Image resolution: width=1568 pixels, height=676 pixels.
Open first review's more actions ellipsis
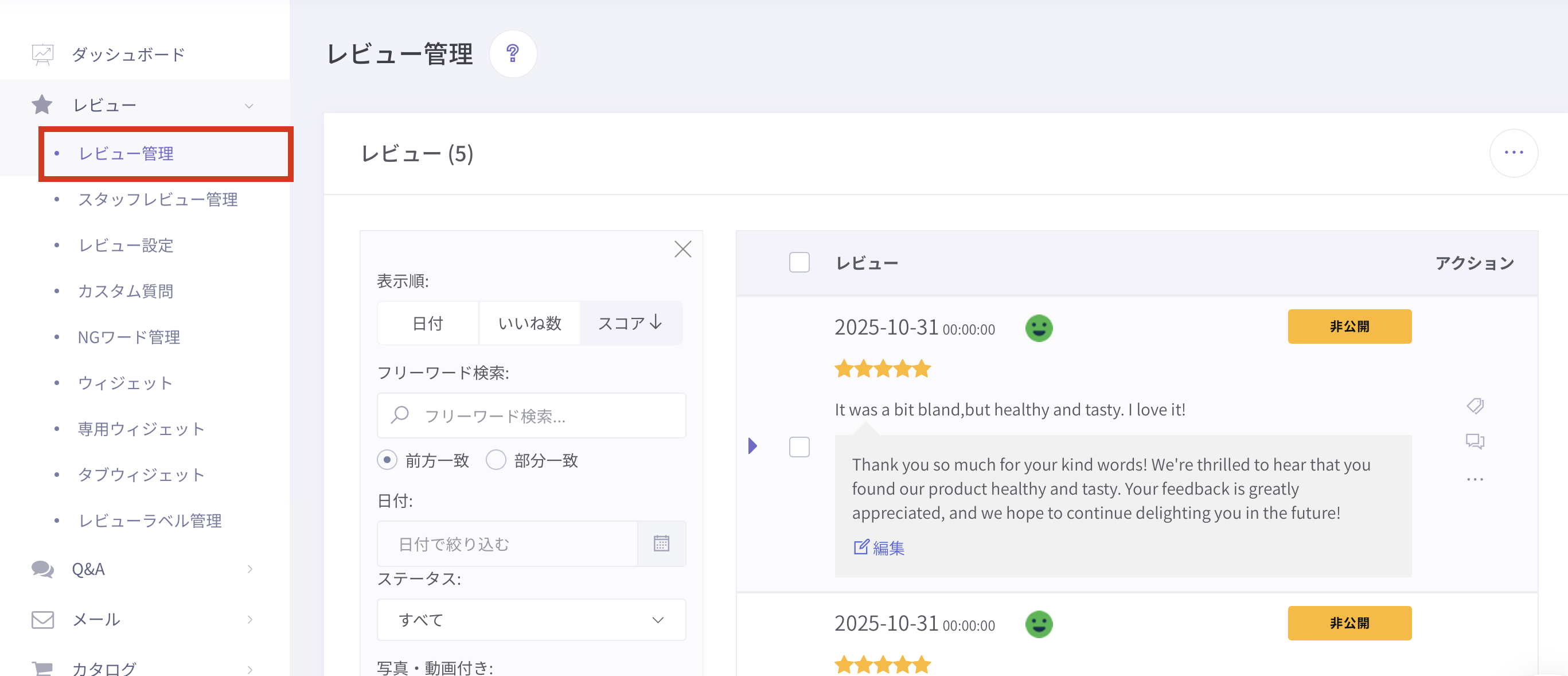pyautogui.click(x=1475, y=479)
